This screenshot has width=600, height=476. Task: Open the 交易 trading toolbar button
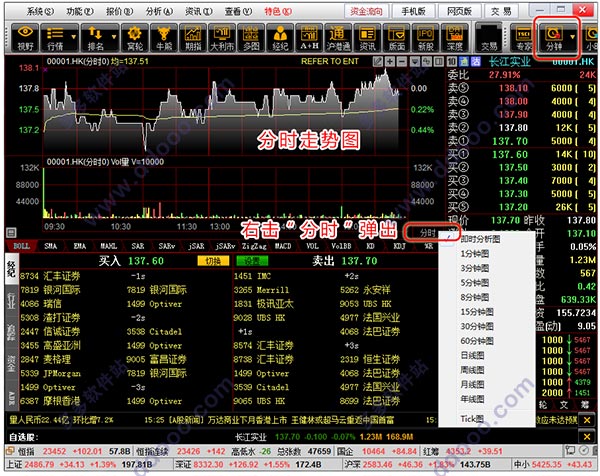click(489, 37)
